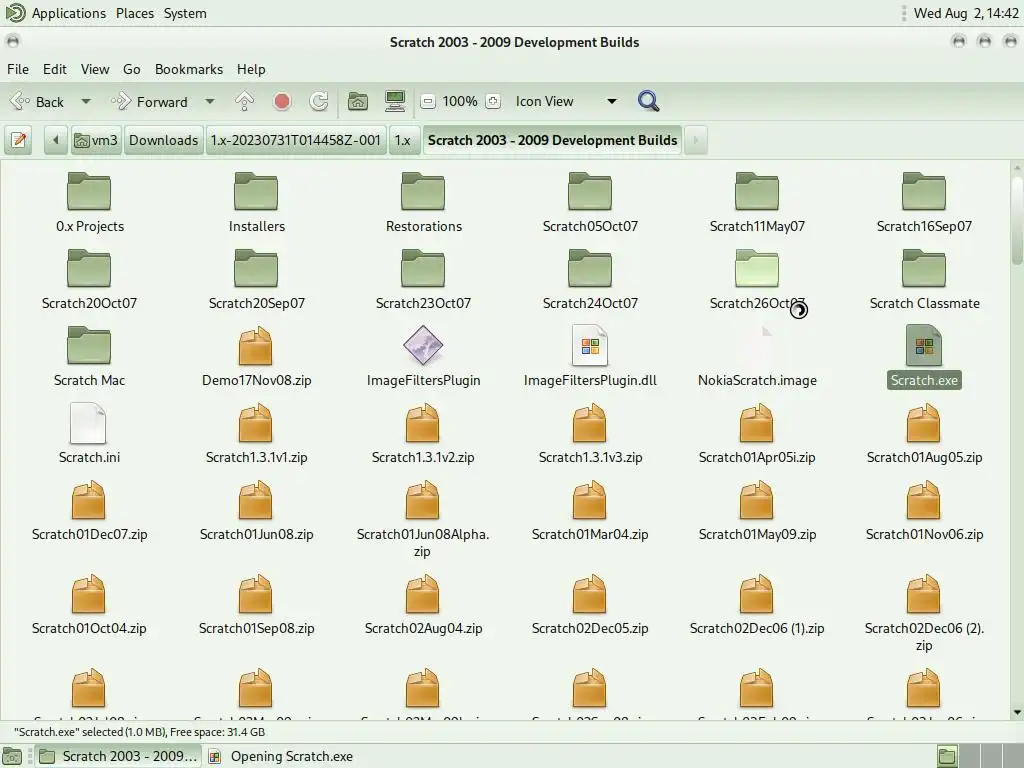Image resolution: width=1024 pixels, height=768 pixels.
Task: Go up to parent folder
Action: pos(244,101)
